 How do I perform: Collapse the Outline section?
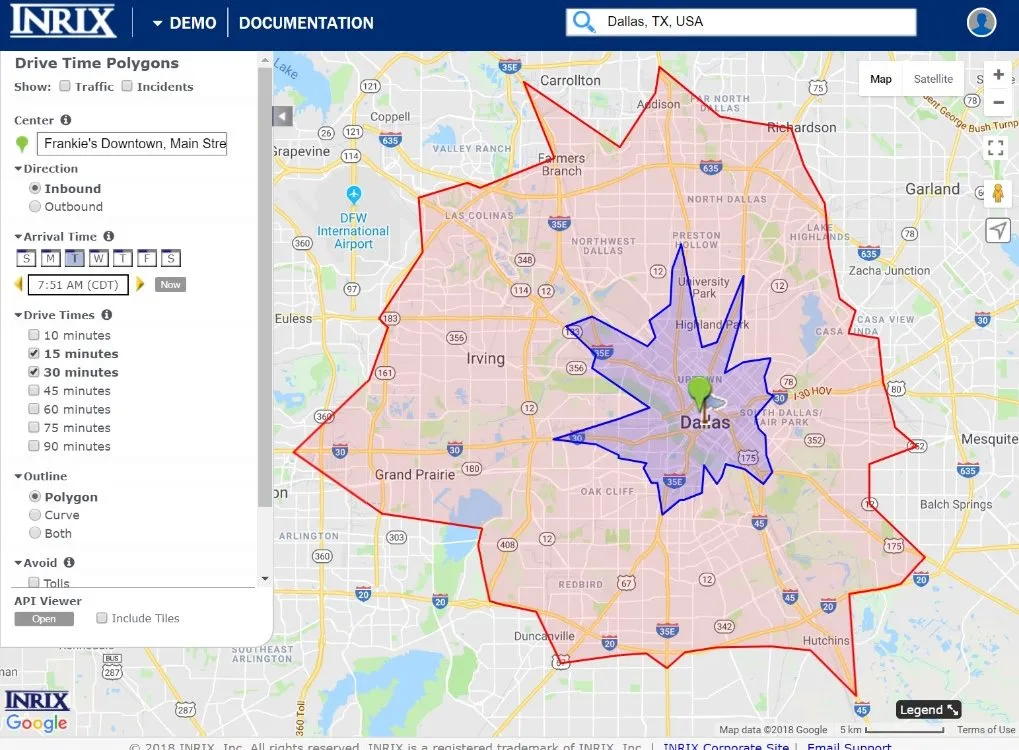click(x=41, y=476)
